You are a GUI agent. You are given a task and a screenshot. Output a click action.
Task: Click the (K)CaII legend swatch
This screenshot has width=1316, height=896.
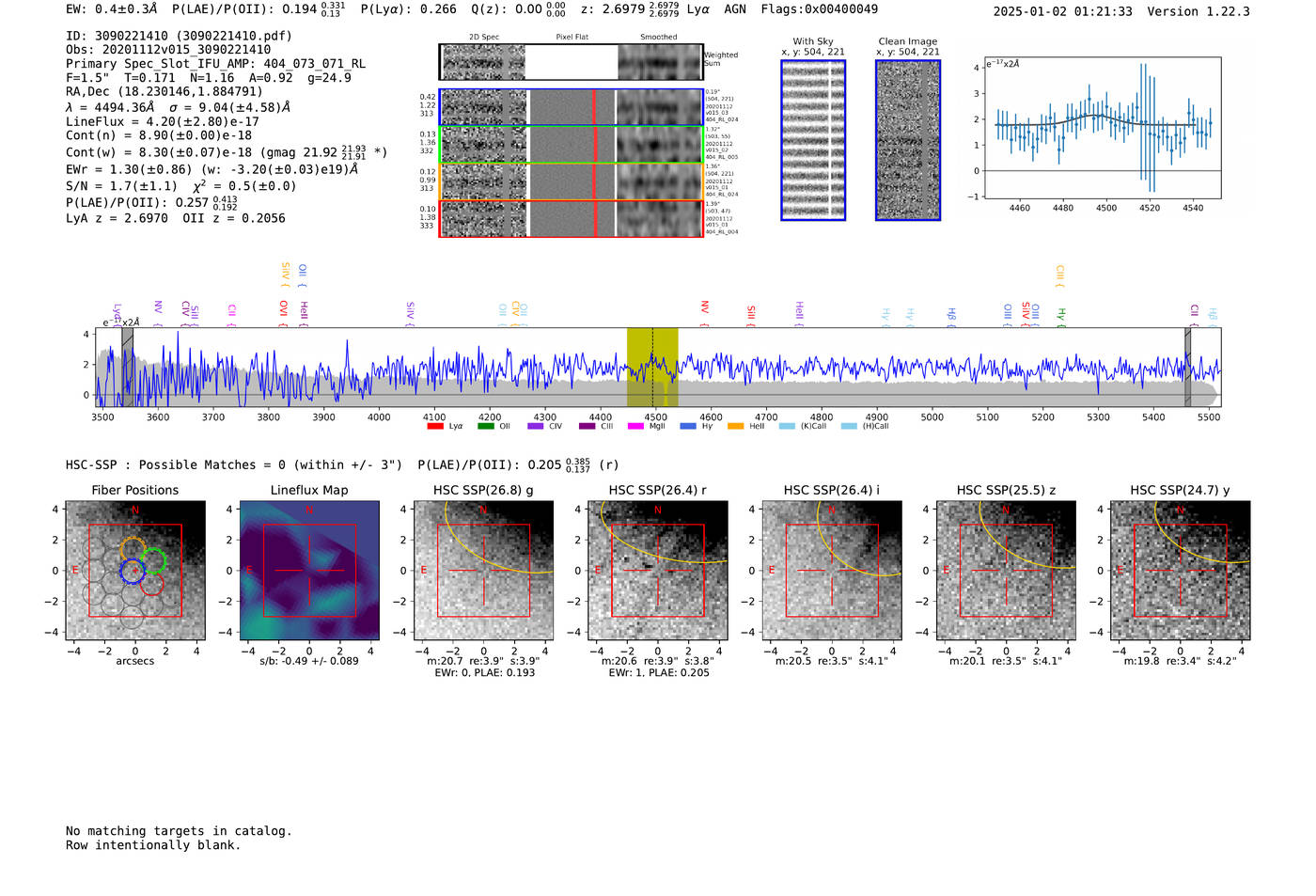click(788, 426)
